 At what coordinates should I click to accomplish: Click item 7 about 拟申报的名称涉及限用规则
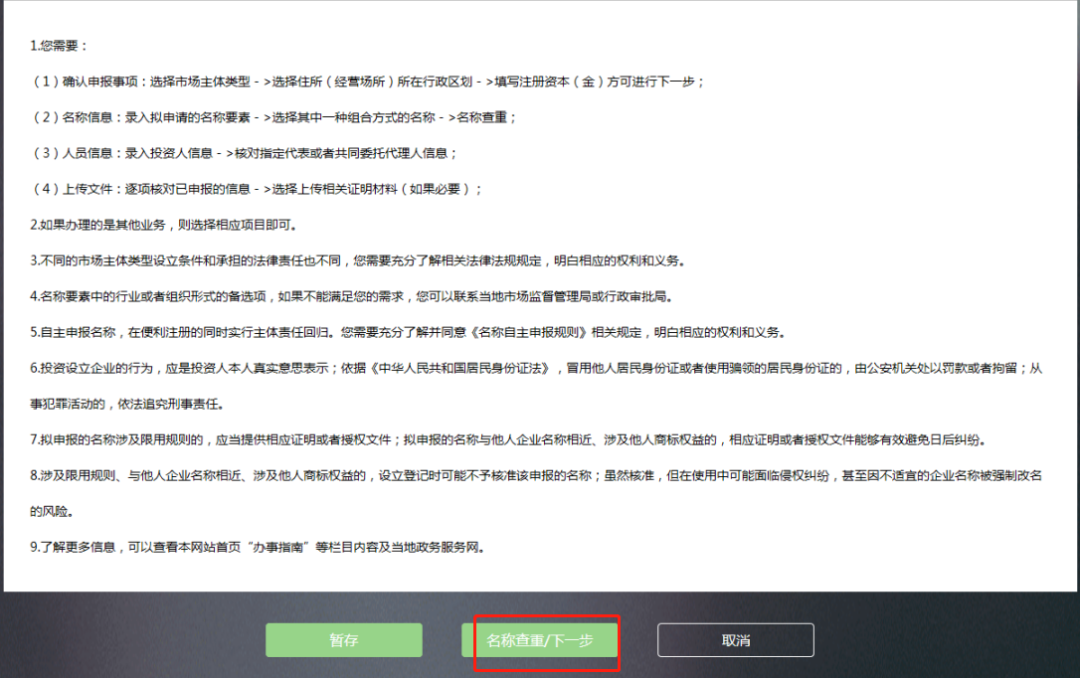tap(513, 440)
